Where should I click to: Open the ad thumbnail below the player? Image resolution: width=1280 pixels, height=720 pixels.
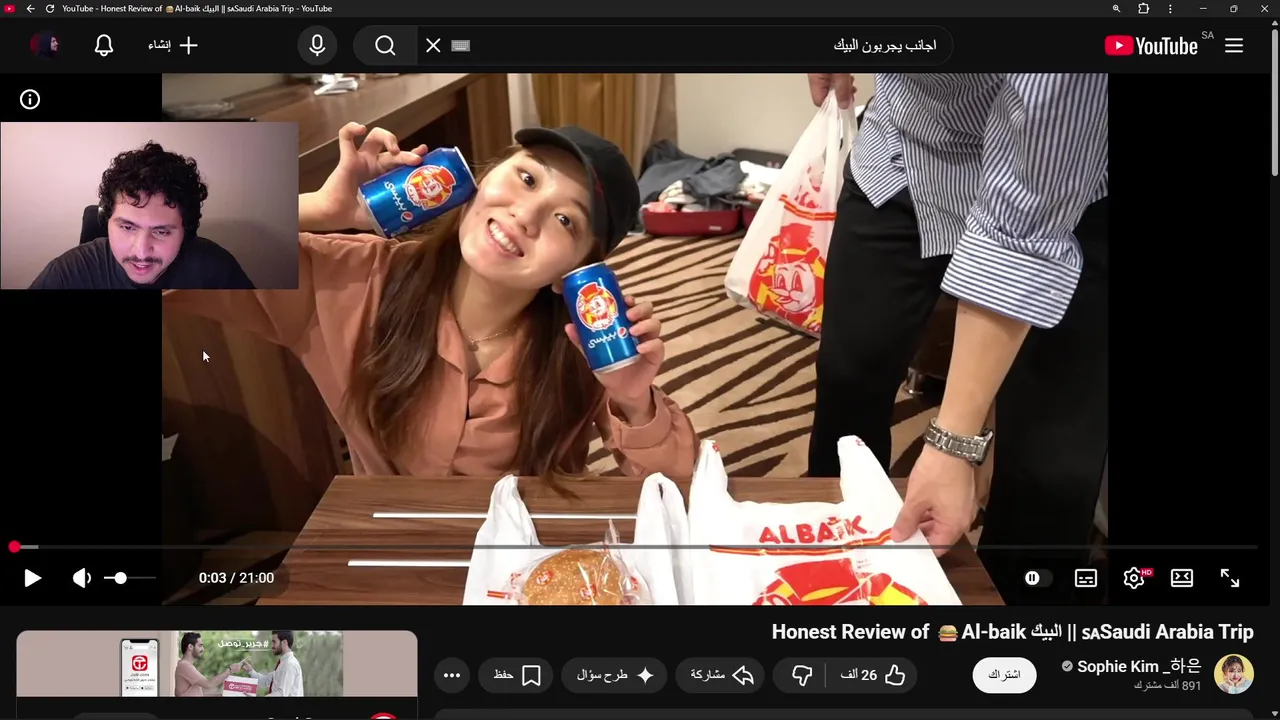click(x=217, y=663)
